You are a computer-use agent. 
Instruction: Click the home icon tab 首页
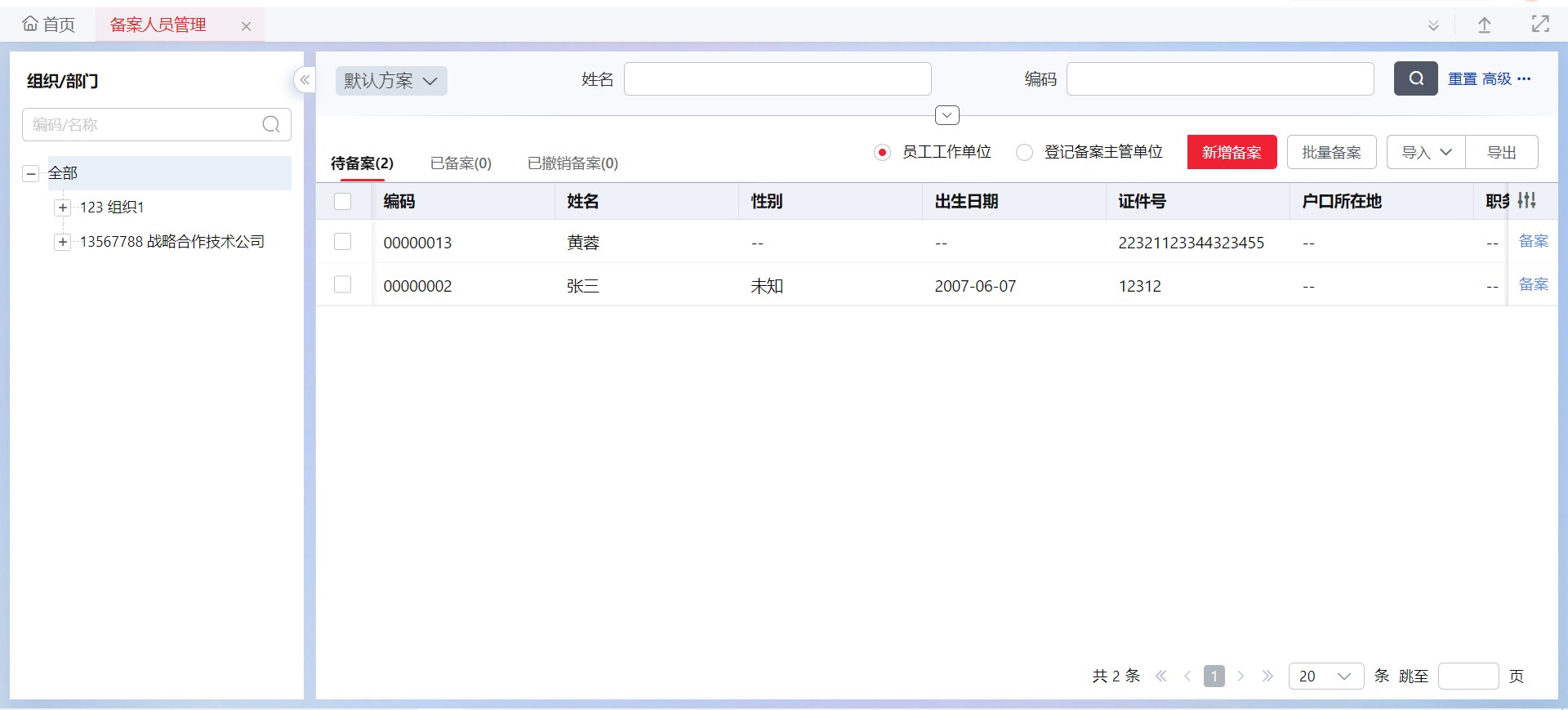pyautogui.click(x=49, y=25)
